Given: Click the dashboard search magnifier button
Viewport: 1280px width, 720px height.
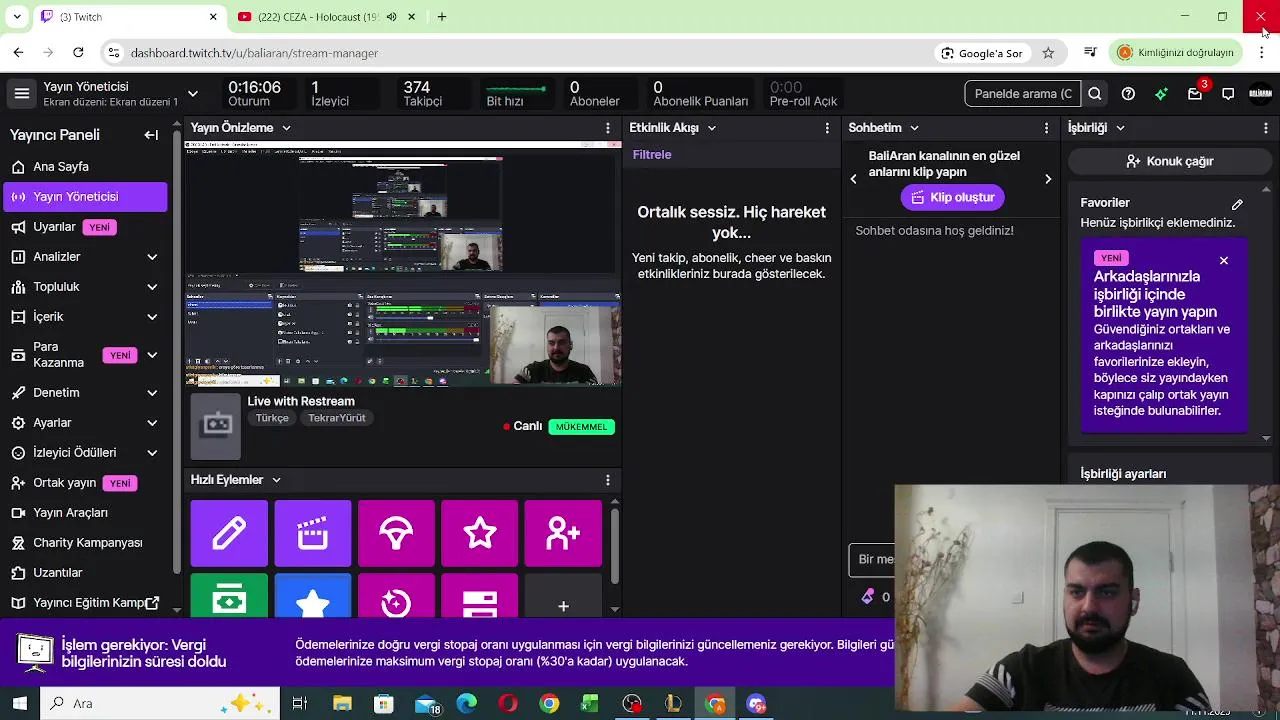Looking at the screenshot, I should (x=1095, y=94).
